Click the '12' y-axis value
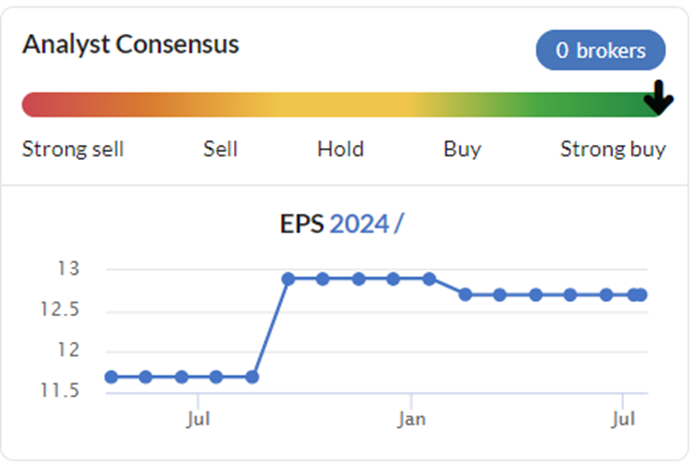 (68, 350)
